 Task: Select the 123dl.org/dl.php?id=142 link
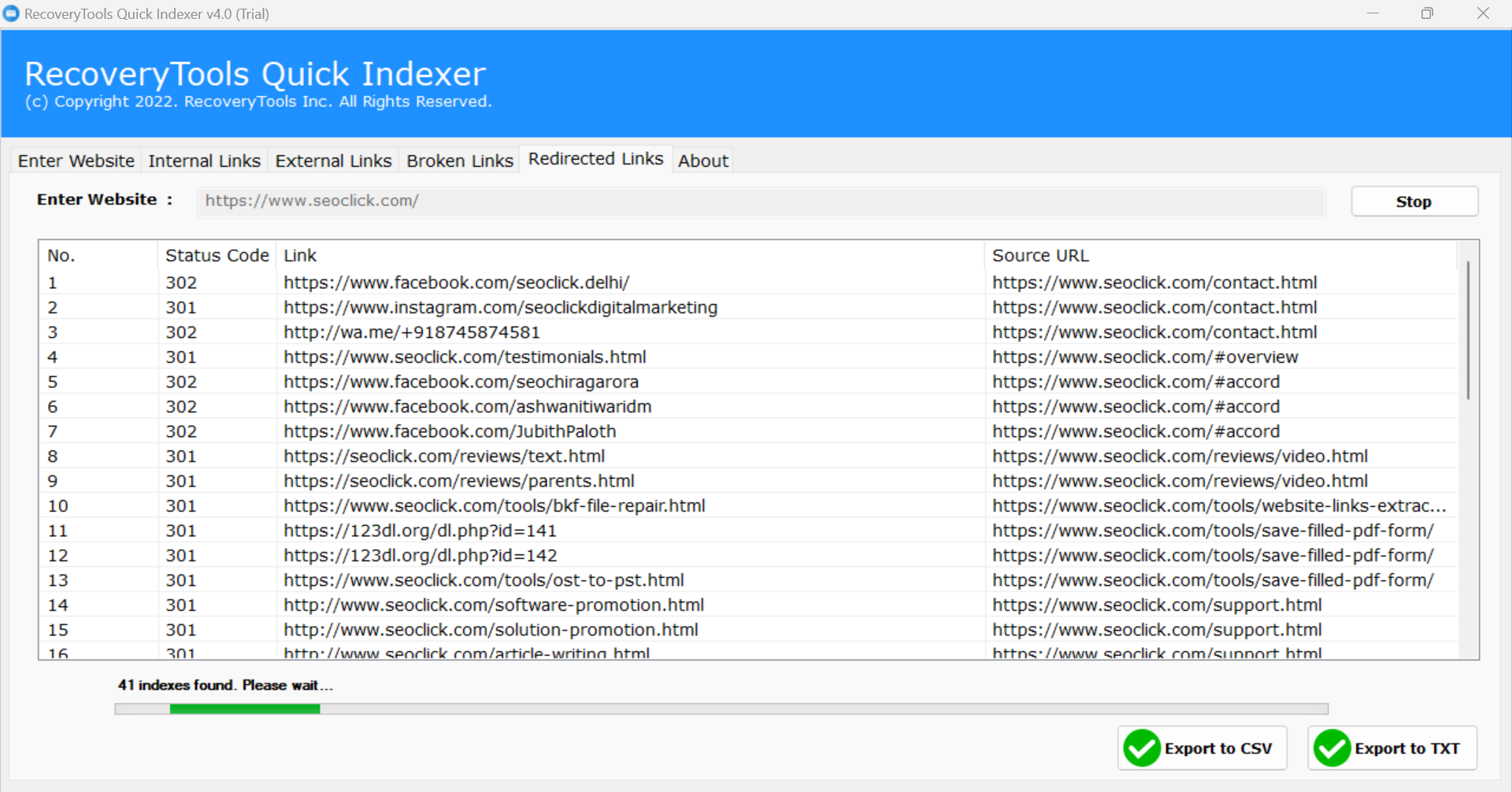420,556
